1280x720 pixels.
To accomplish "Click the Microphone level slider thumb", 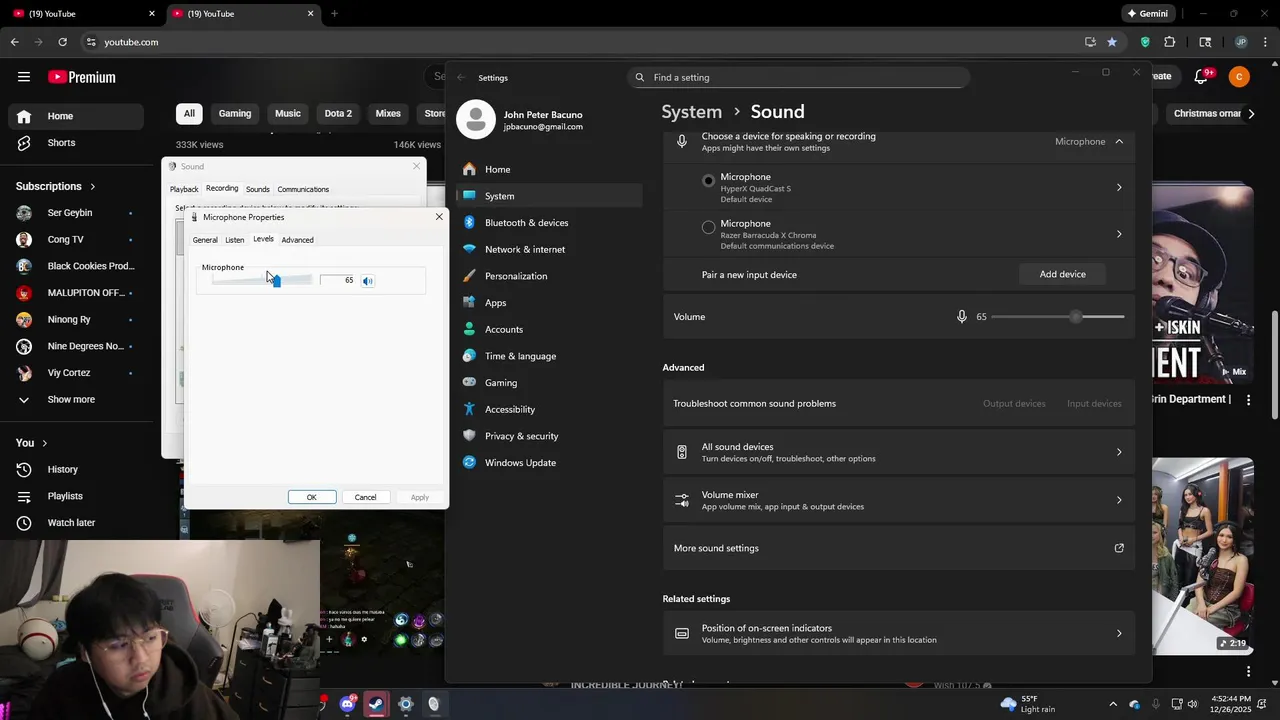I will pyautogui.click(x=276, y=281).
